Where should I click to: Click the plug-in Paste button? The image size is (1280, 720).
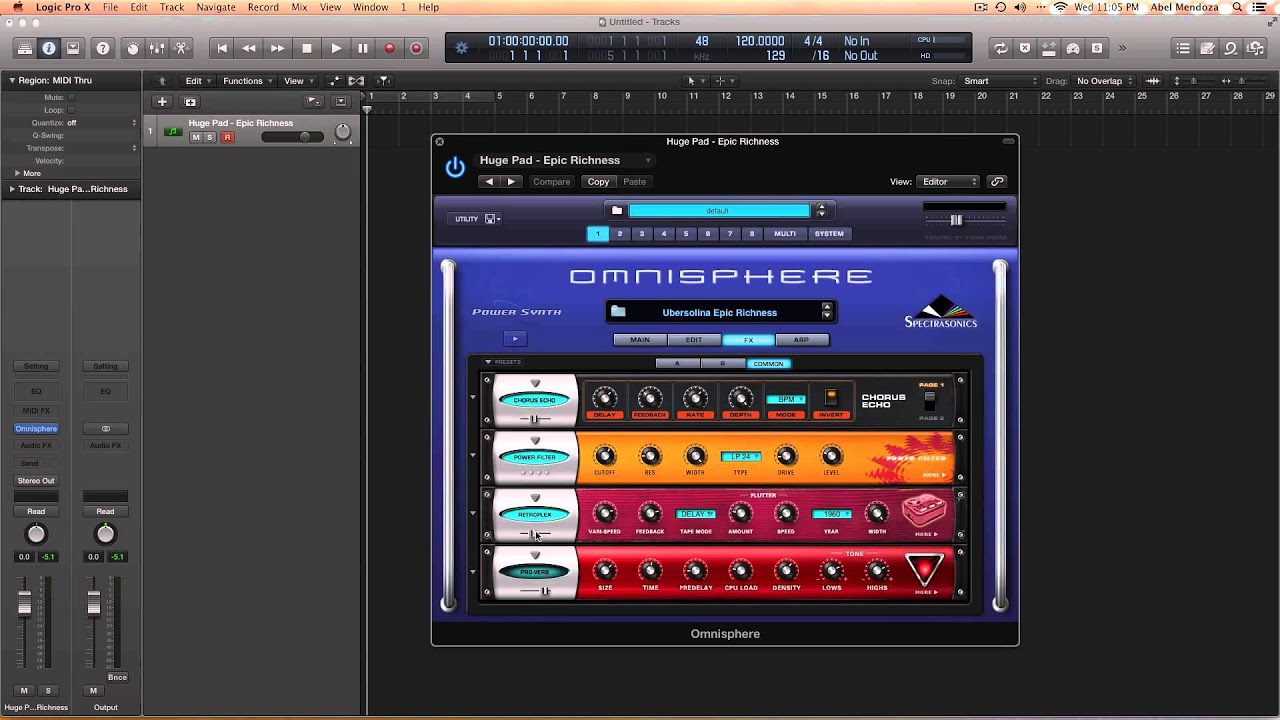coord(635,182)
